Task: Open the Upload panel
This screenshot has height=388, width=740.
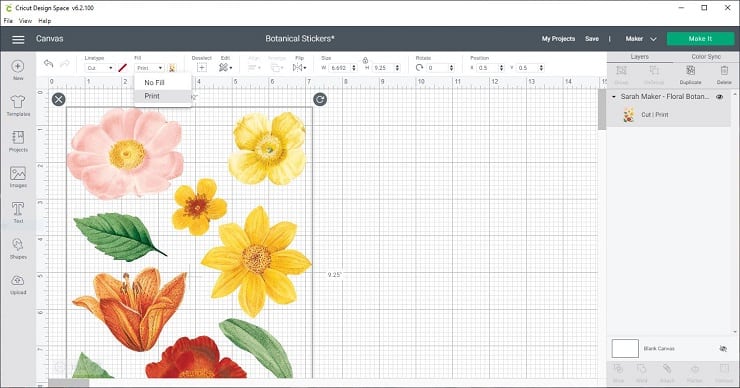Action: pyautogui.click(x=18, y=284)
